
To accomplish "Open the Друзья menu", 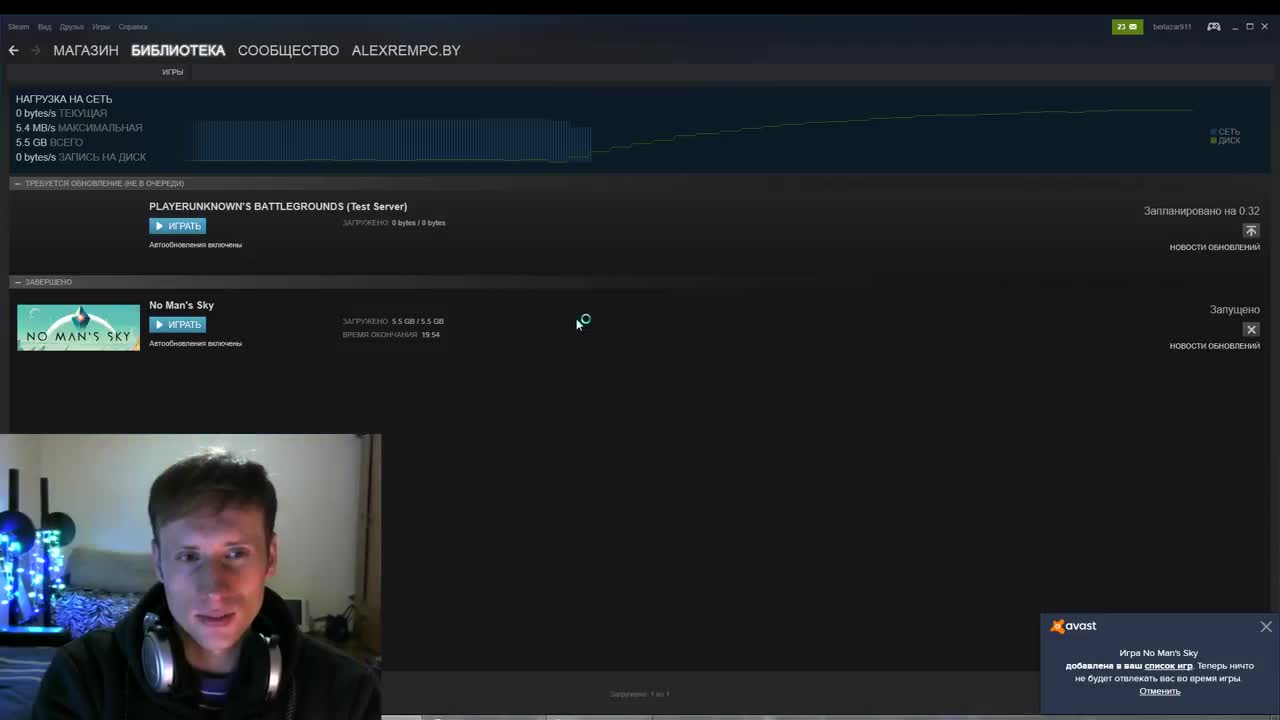I will [72, 27].
